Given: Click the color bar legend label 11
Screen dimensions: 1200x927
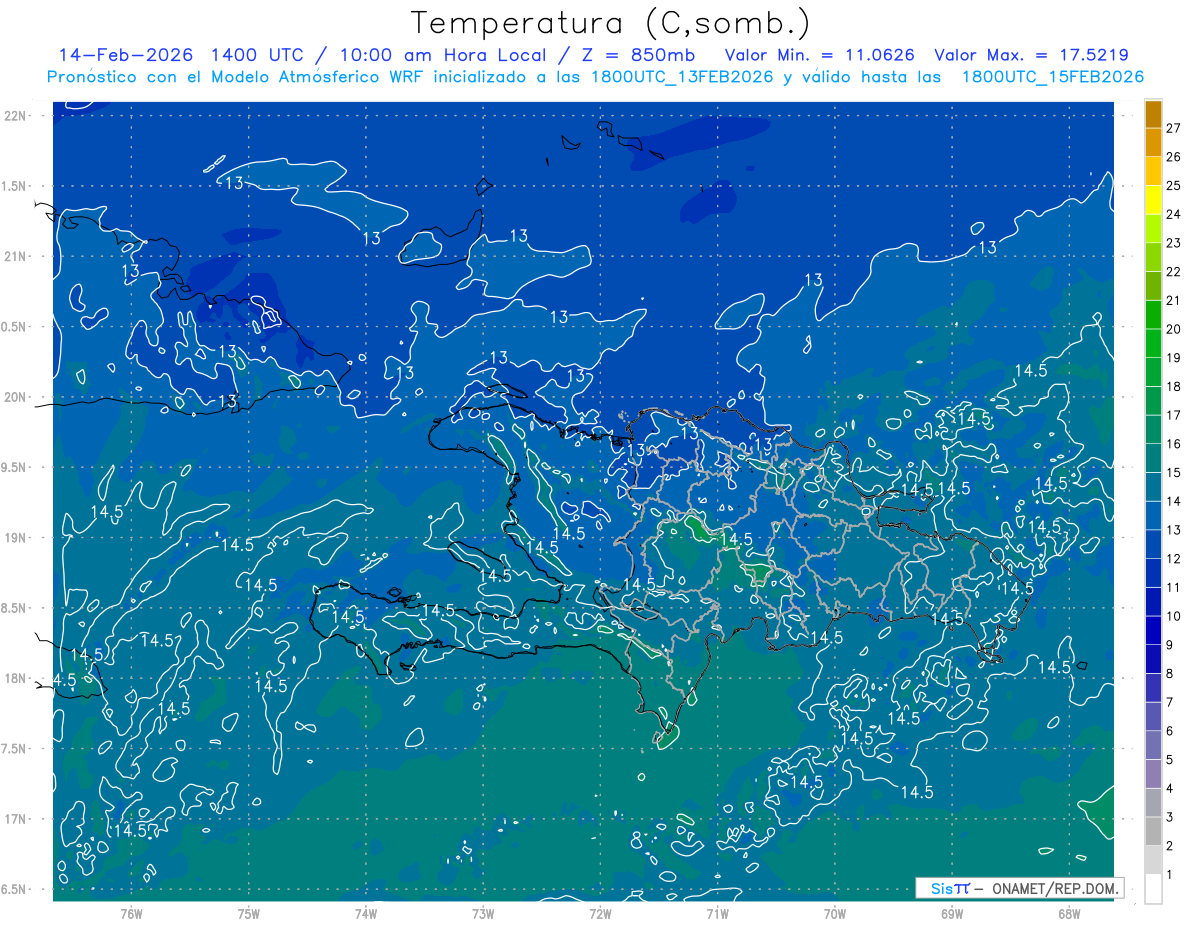Looking at the screenshot, I should (x=1173, y=588).
